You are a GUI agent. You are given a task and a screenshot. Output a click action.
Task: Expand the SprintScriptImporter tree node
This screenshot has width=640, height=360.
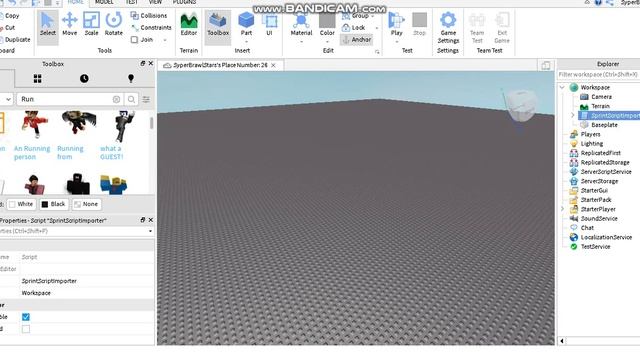(x=572, y=116)
